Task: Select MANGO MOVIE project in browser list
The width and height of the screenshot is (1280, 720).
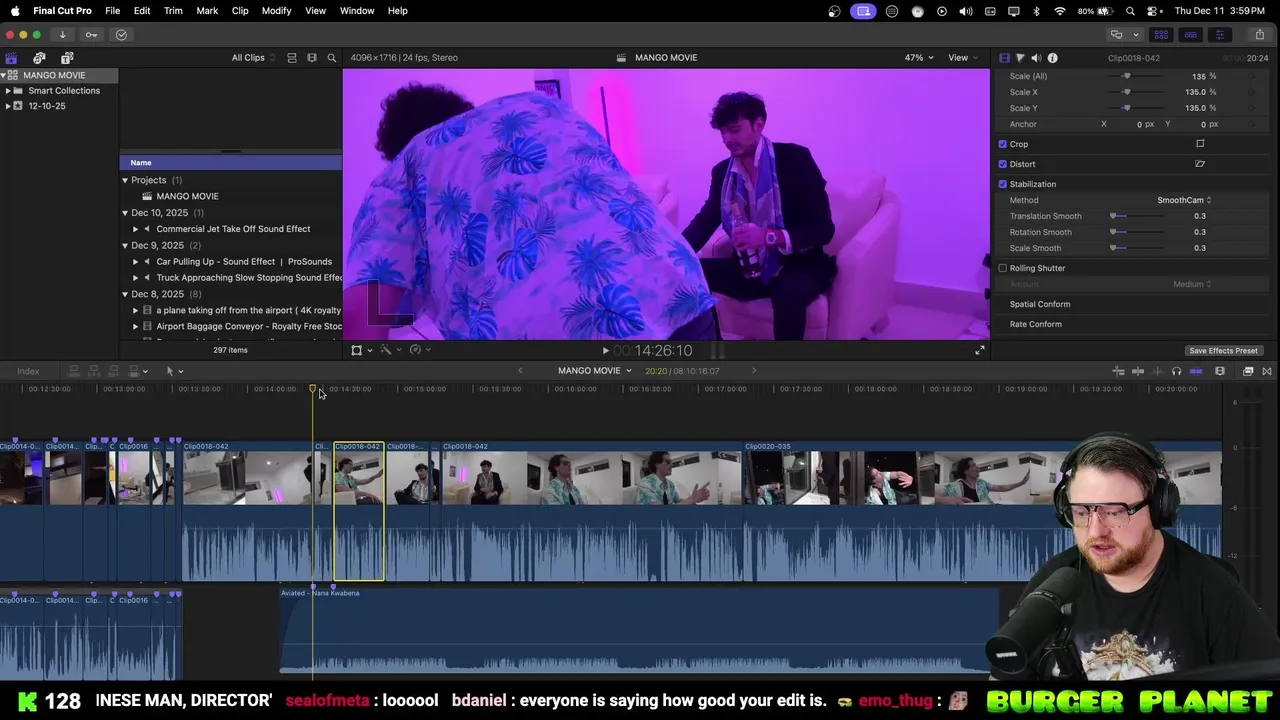Action: (x=187, y=197)
